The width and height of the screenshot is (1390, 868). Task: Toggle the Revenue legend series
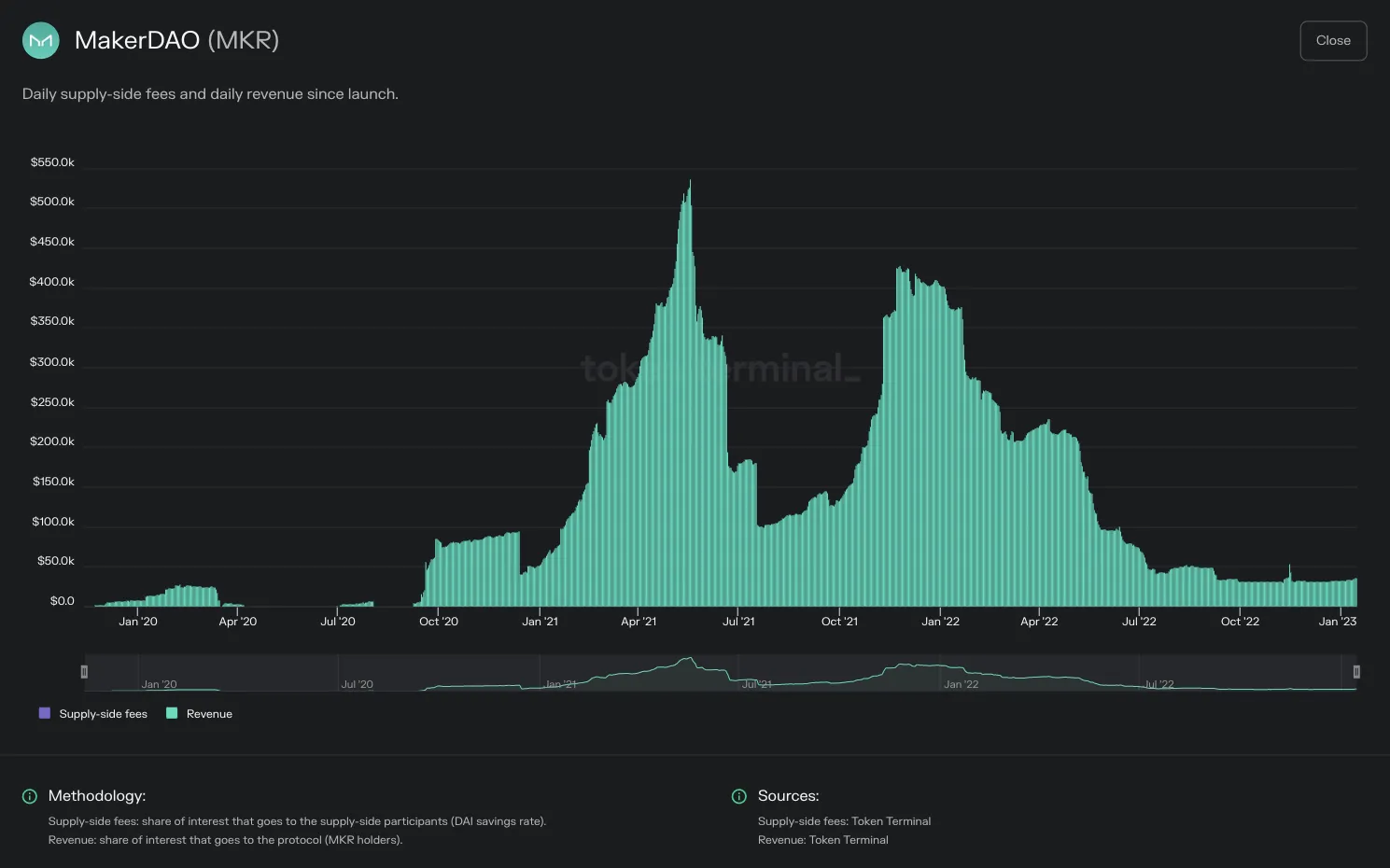(199, 714)
